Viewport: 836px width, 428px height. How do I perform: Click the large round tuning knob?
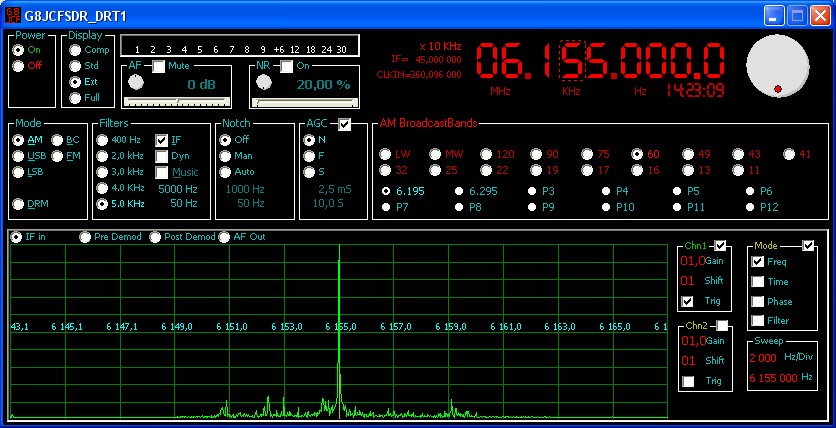click(x=781, y=68)
